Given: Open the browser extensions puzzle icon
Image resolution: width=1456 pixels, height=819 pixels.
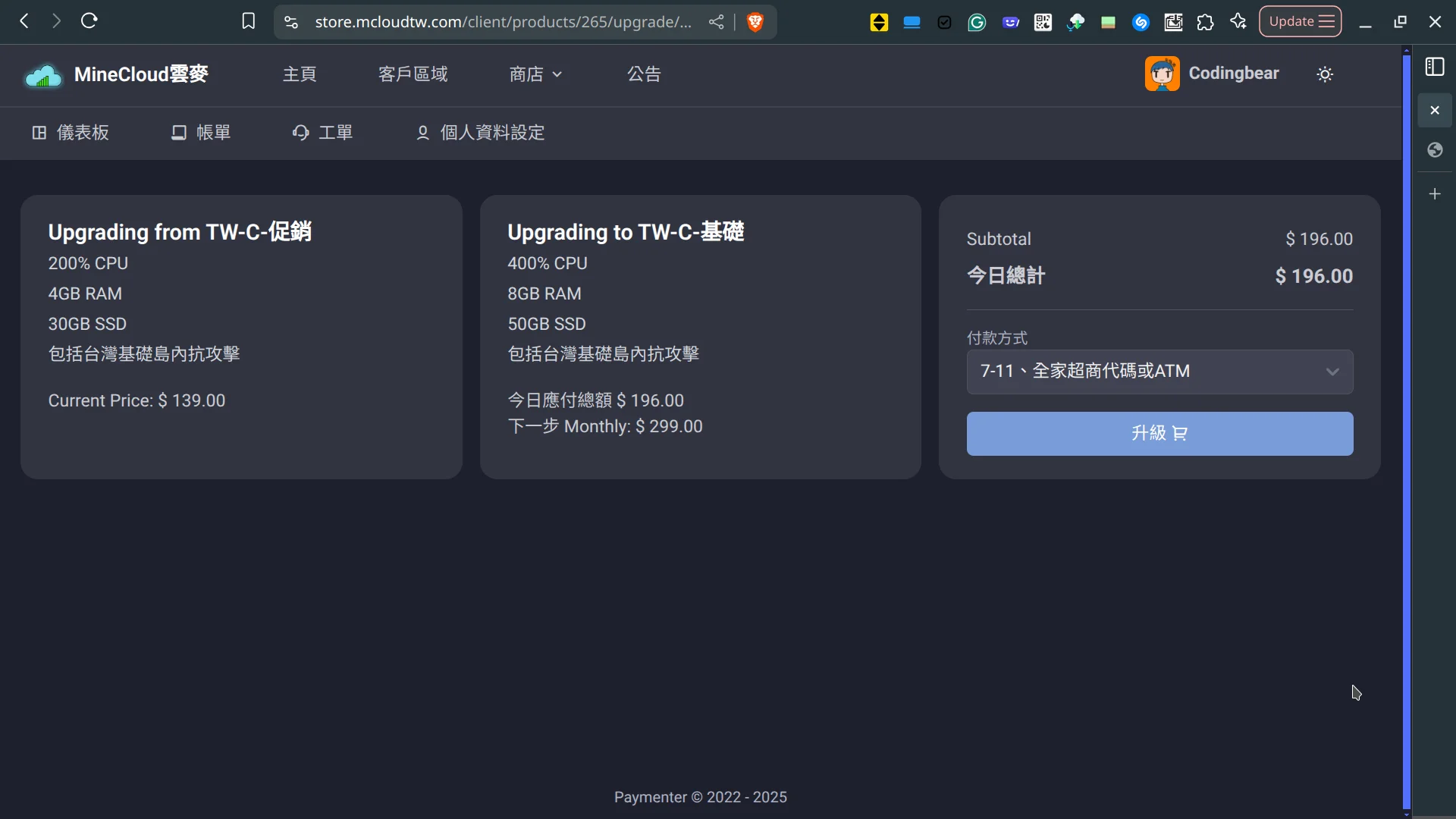Looking at the screenshot, I should (1205, 22).
